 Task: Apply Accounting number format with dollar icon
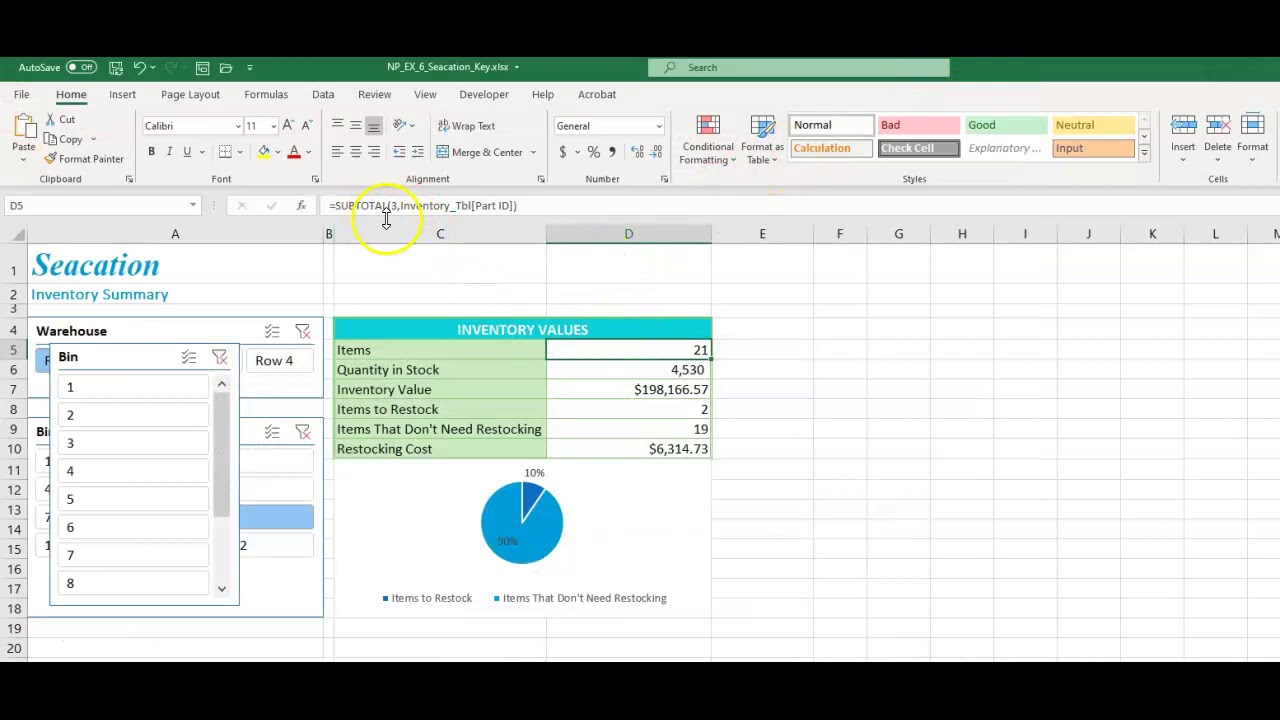pos(562,152)
